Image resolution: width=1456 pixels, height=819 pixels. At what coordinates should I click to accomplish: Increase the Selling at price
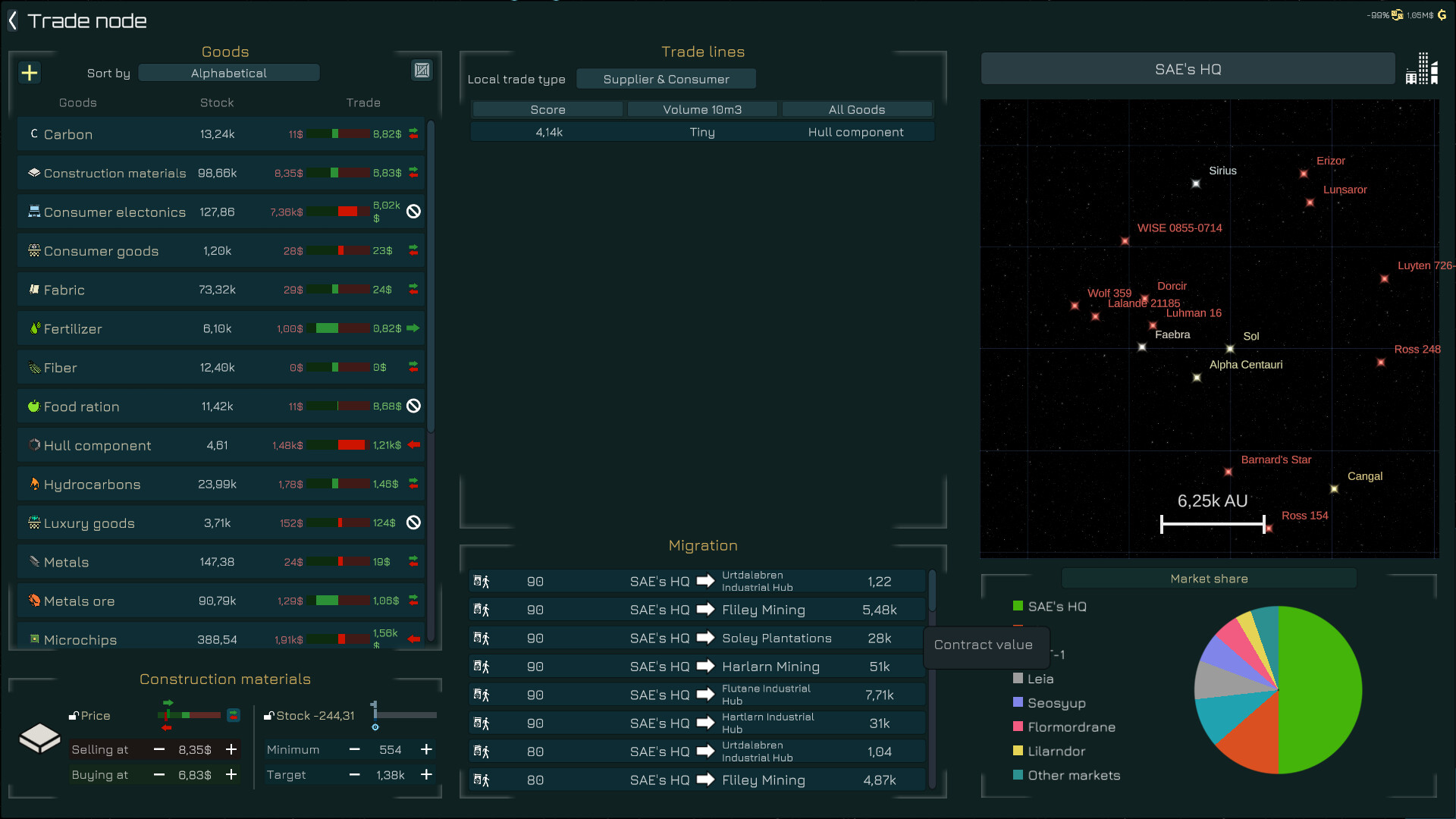coord(231,749)
